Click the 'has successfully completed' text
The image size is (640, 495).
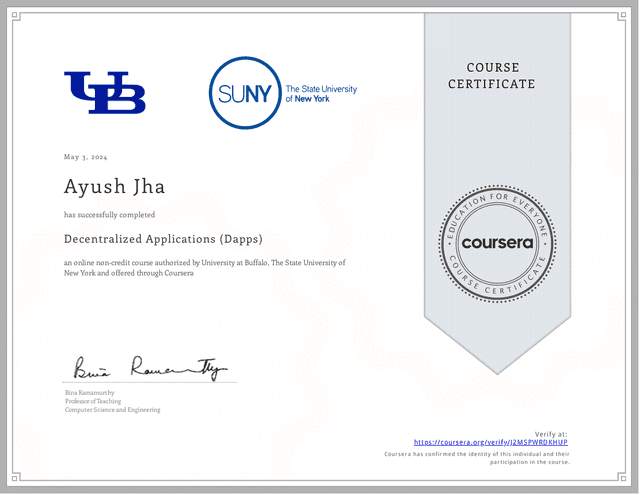click(109, 215)
